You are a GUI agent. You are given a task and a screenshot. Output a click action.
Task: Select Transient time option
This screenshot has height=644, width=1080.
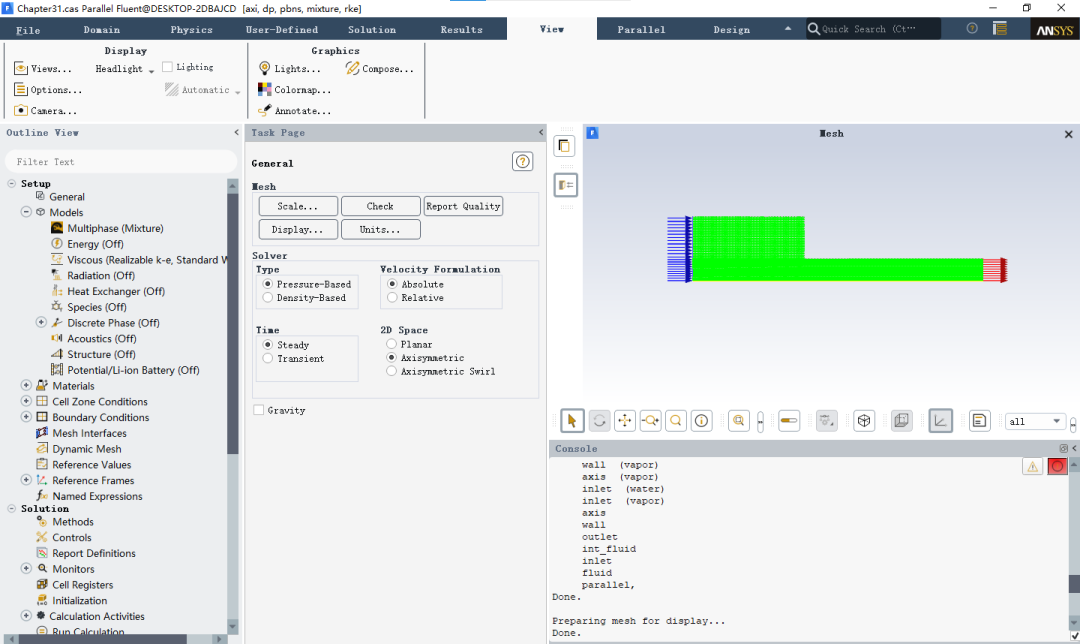268,358
